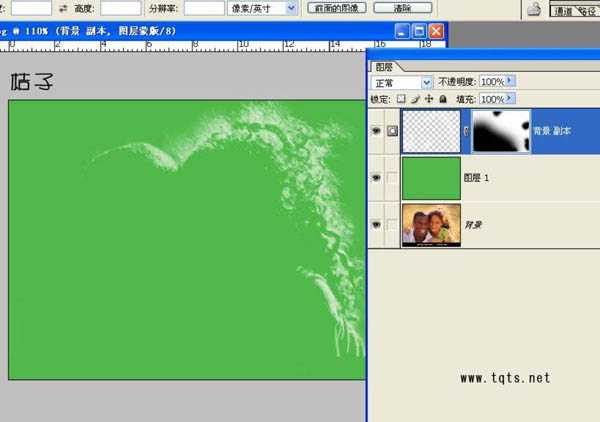Viewport: 600px width, 422px height.
Task: Open the 不透明度 opacity slider arrow
Action: point(510,81)
